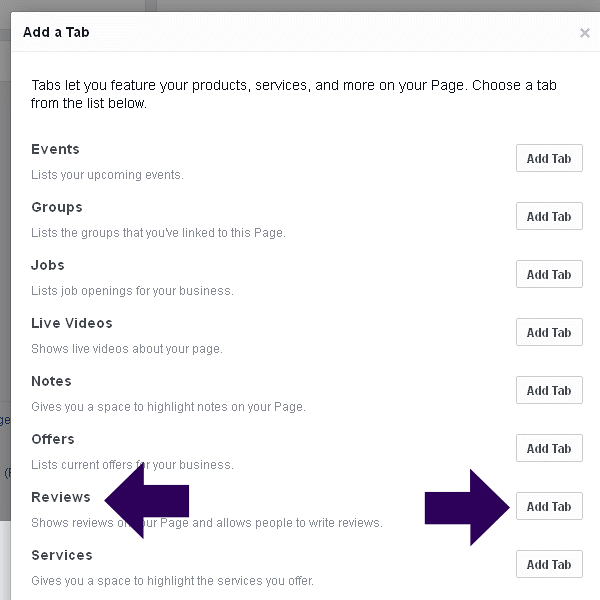Add the Live Videos tab
Screen dimensions: 600x600
(549, 332)
